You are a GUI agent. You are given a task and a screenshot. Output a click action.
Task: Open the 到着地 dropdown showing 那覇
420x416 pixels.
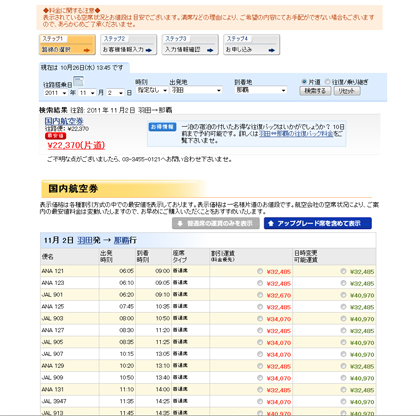pyautogui.click(x=261, y=90)
